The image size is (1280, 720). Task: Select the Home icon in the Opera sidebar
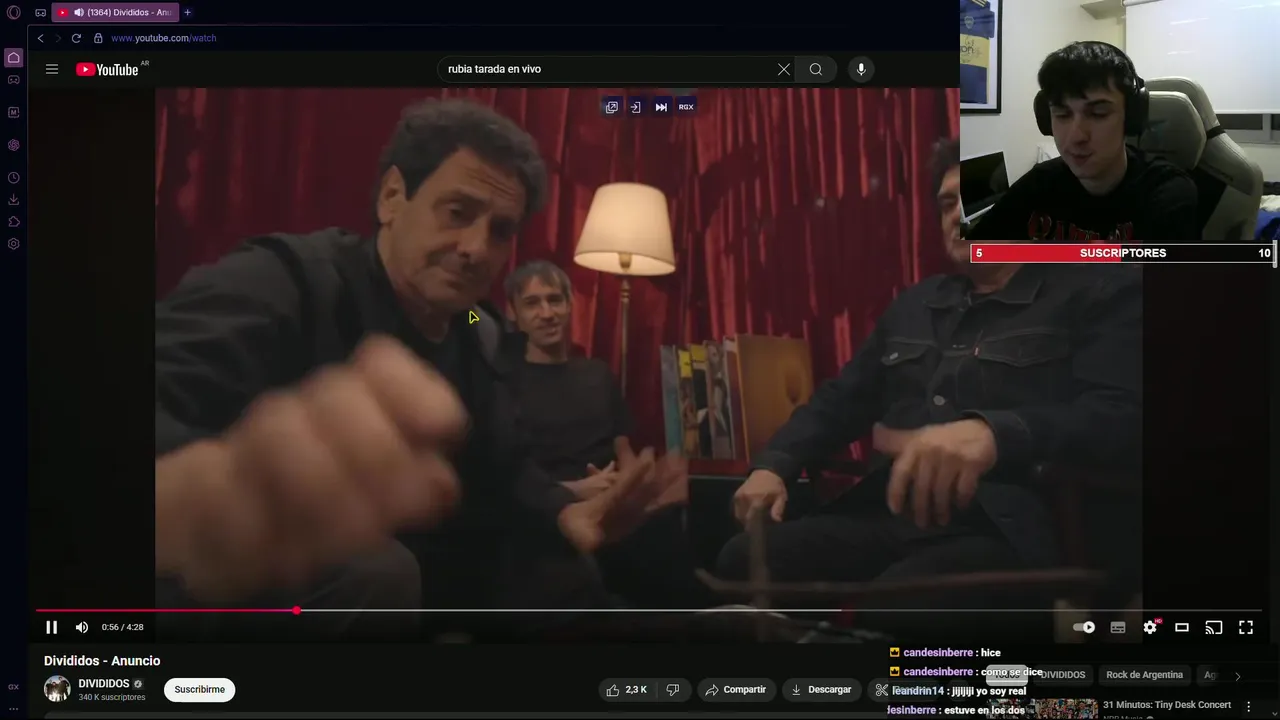coord(14,58)
